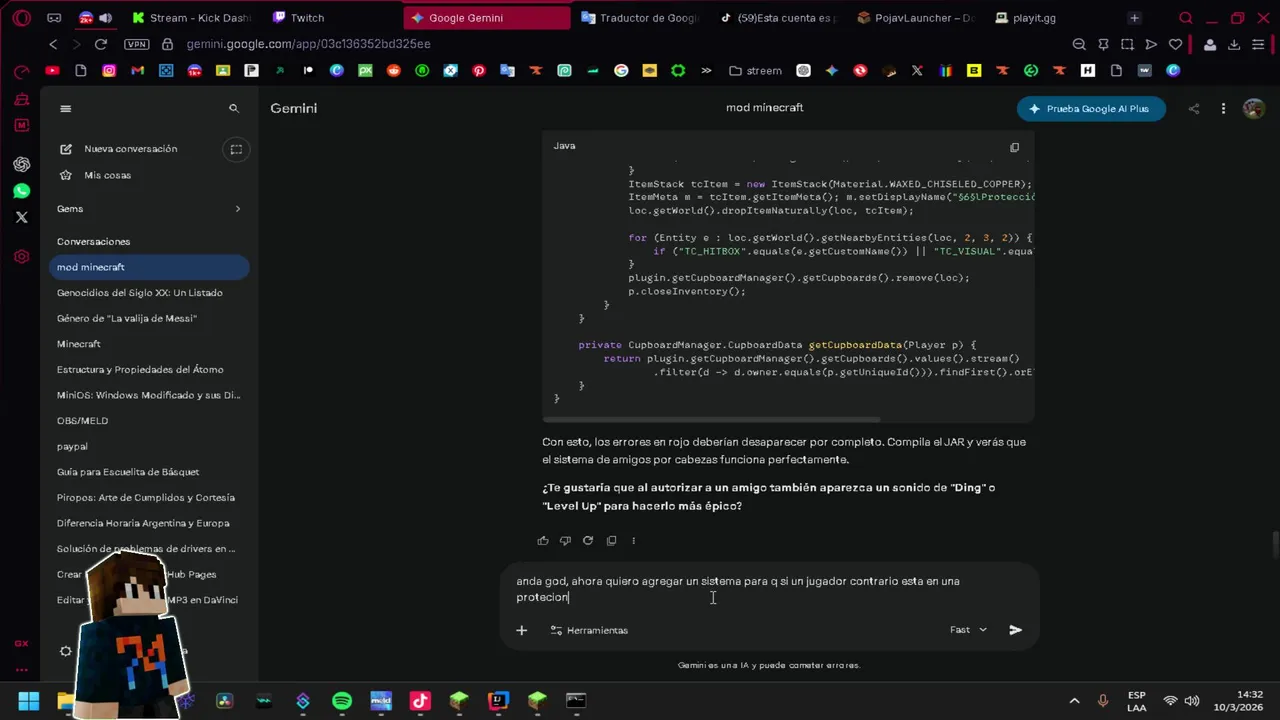Open ChatGPT in the Opera sidebar
The width and height of the screenshot is (1280, 720).
21,164
